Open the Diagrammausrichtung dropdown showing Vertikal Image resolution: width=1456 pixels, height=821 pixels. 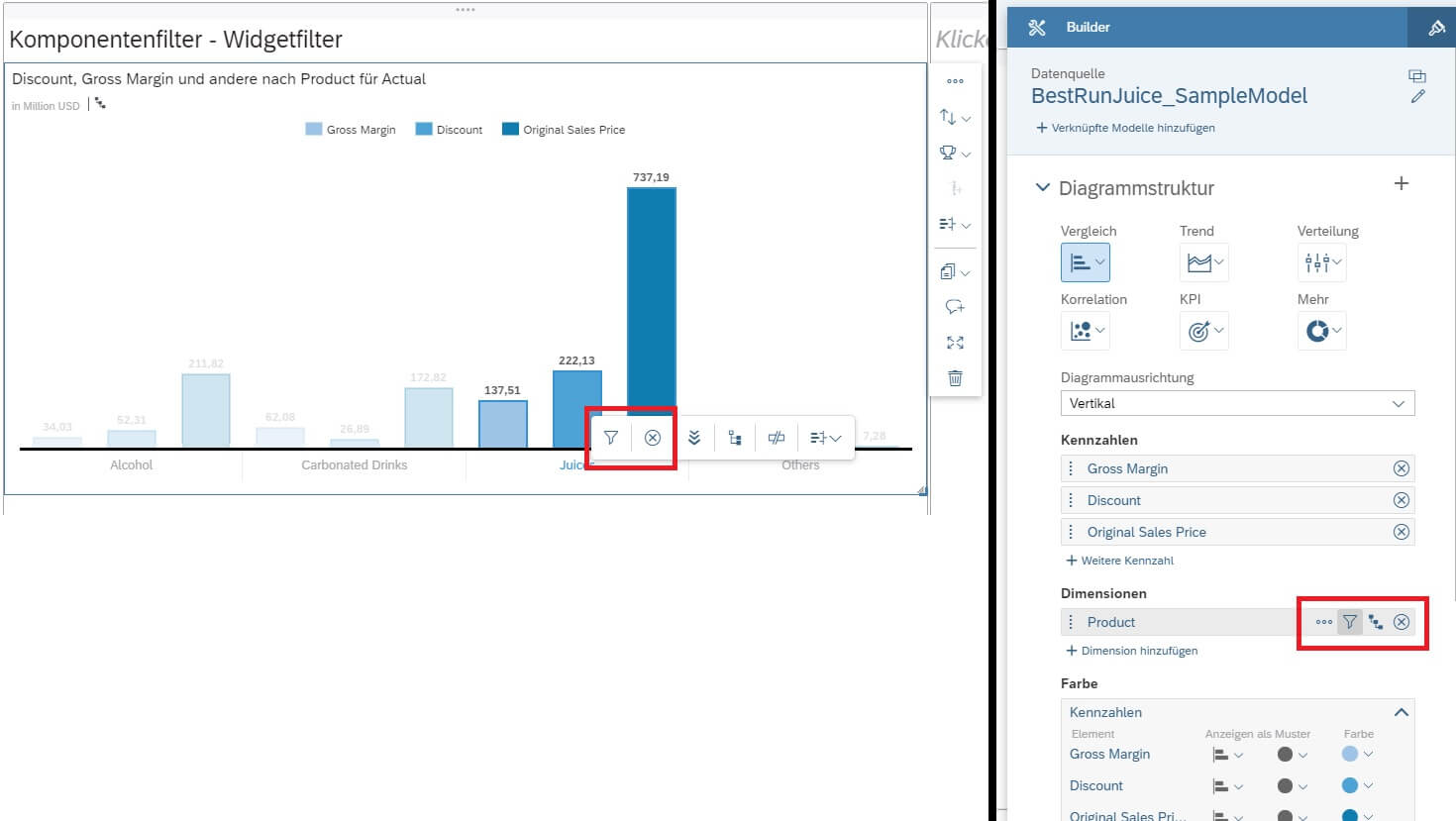(1236, 403)
